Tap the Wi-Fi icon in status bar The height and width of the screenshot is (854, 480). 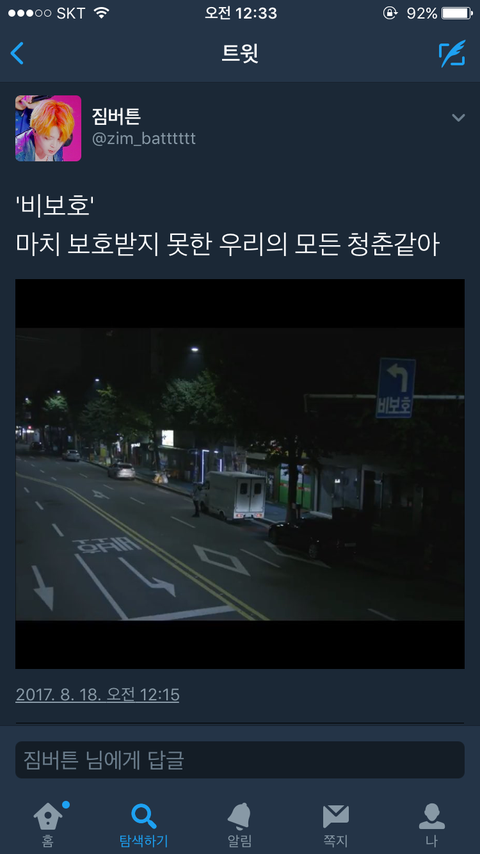[x=101, y=13]
